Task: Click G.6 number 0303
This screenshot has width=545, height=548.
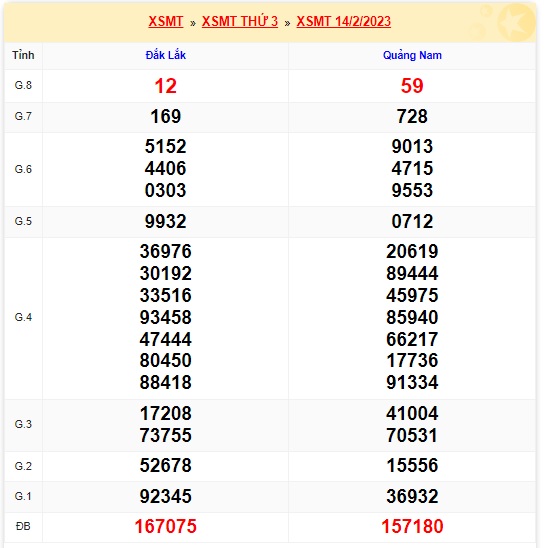Action: coord(166,190)
